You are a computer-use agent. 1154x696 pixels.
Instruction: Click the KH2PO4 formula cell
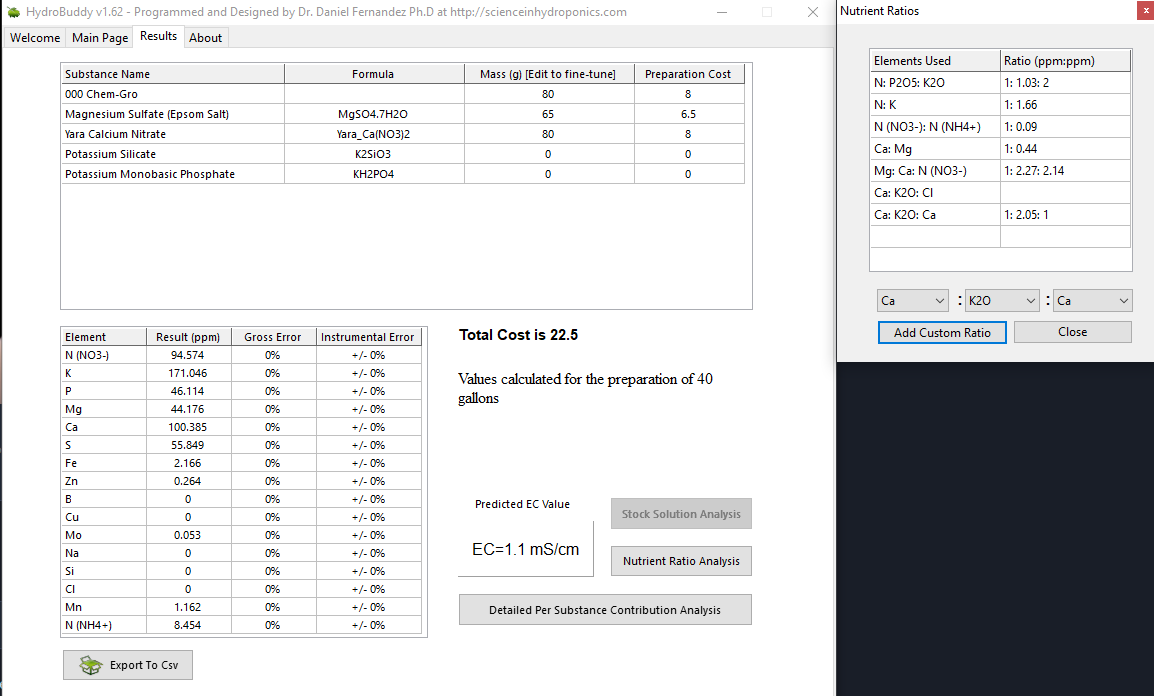click(374, 174)
